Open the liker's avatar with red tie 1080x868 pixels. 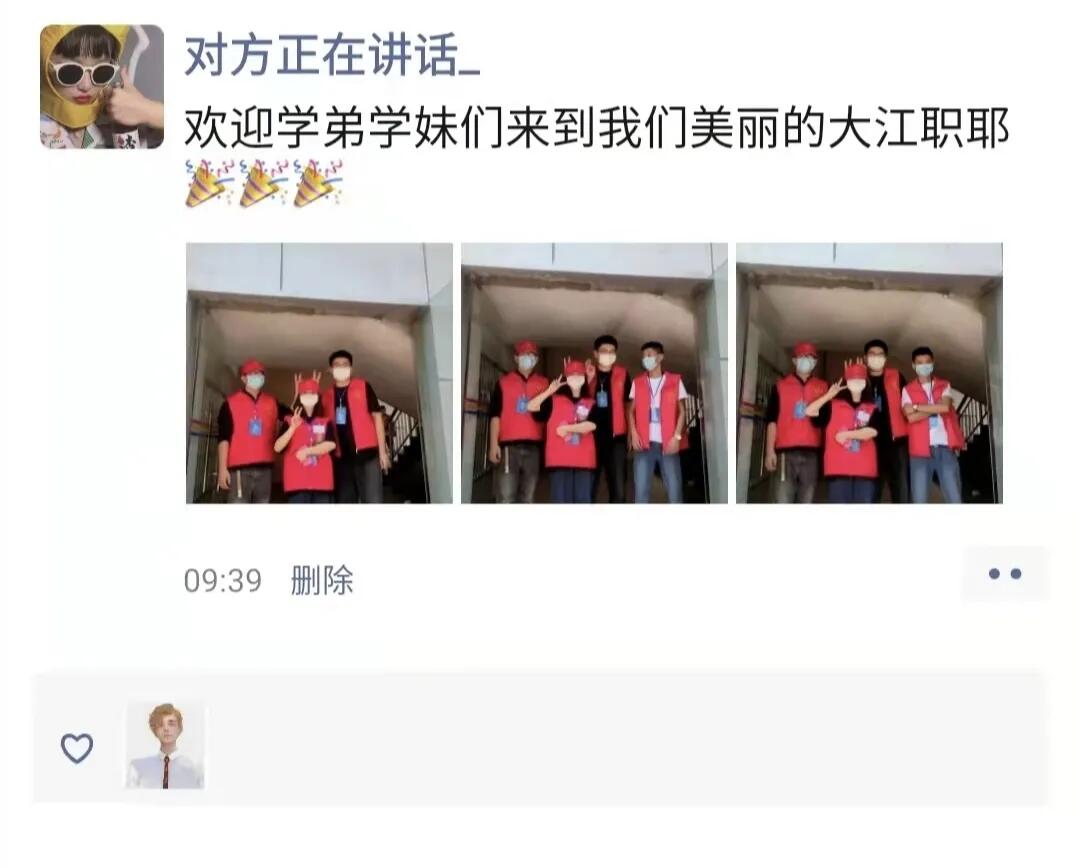click(x=165, y=745)
